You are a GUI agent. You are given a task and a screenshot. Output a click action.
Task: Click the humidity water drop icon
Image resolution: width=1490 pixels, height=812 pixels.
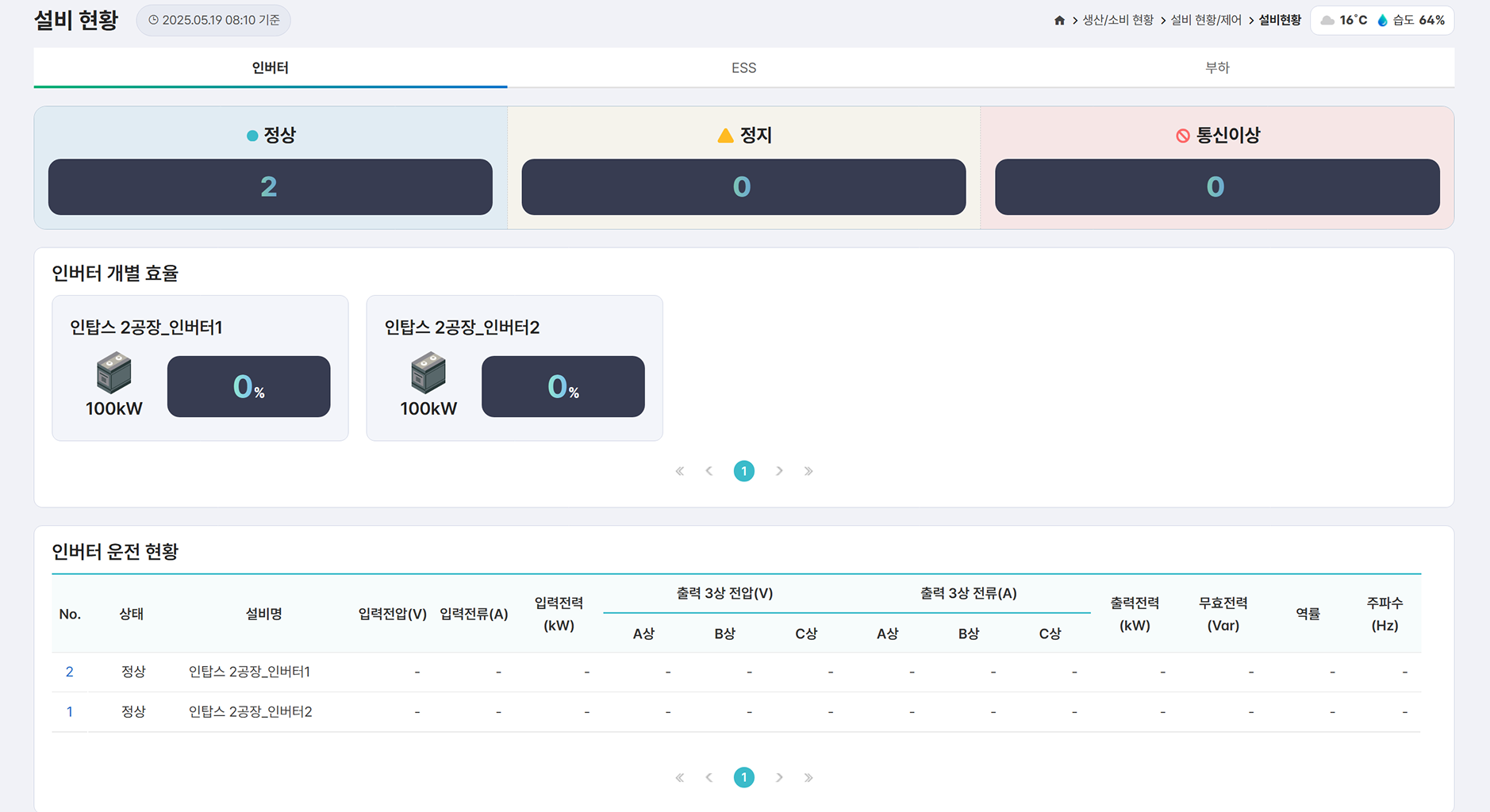tap(1382, 21)
